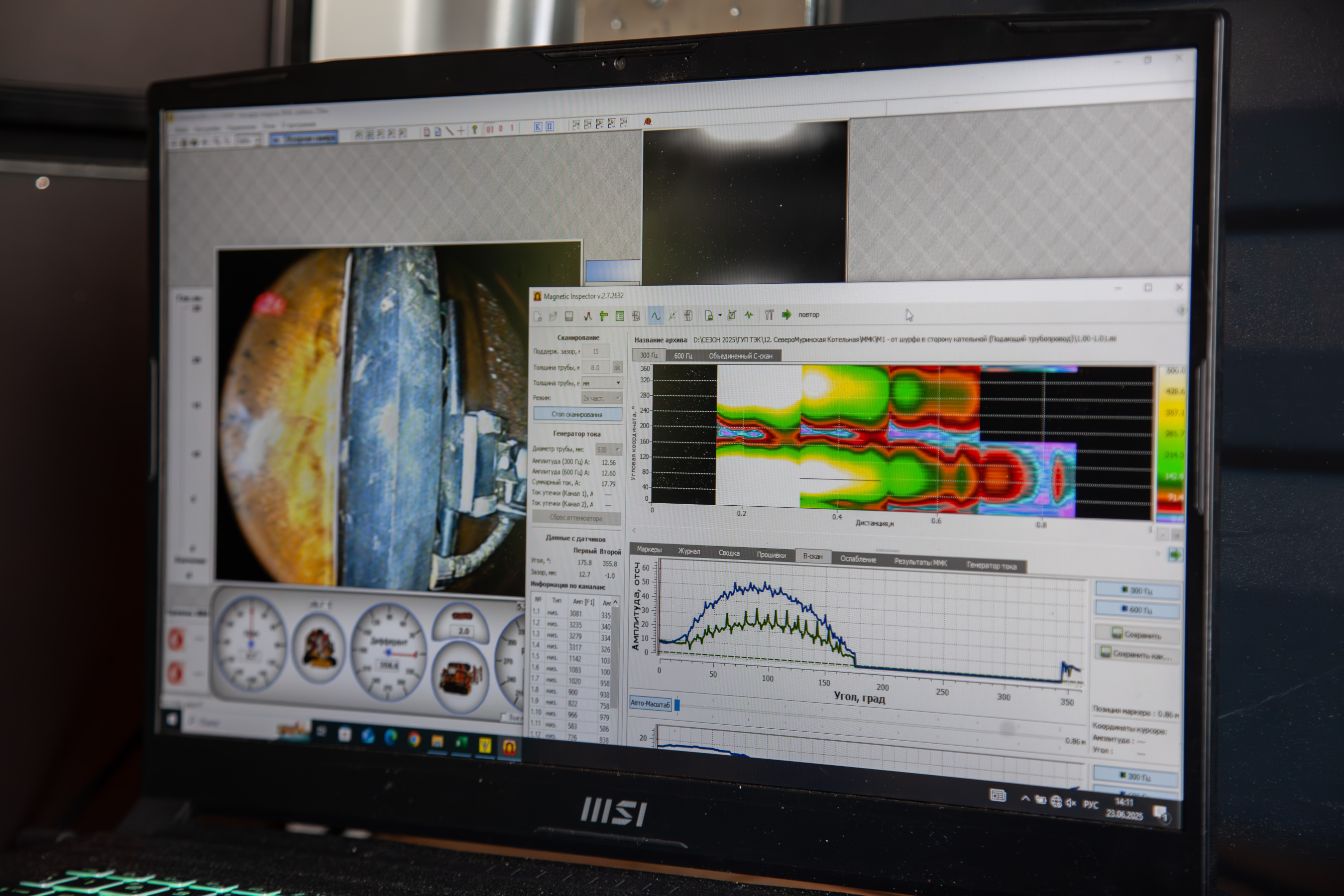Screen dimensions: 1344x896
Task: Click the crossed-tools toolbar icon
Action: tap(672, 316)
